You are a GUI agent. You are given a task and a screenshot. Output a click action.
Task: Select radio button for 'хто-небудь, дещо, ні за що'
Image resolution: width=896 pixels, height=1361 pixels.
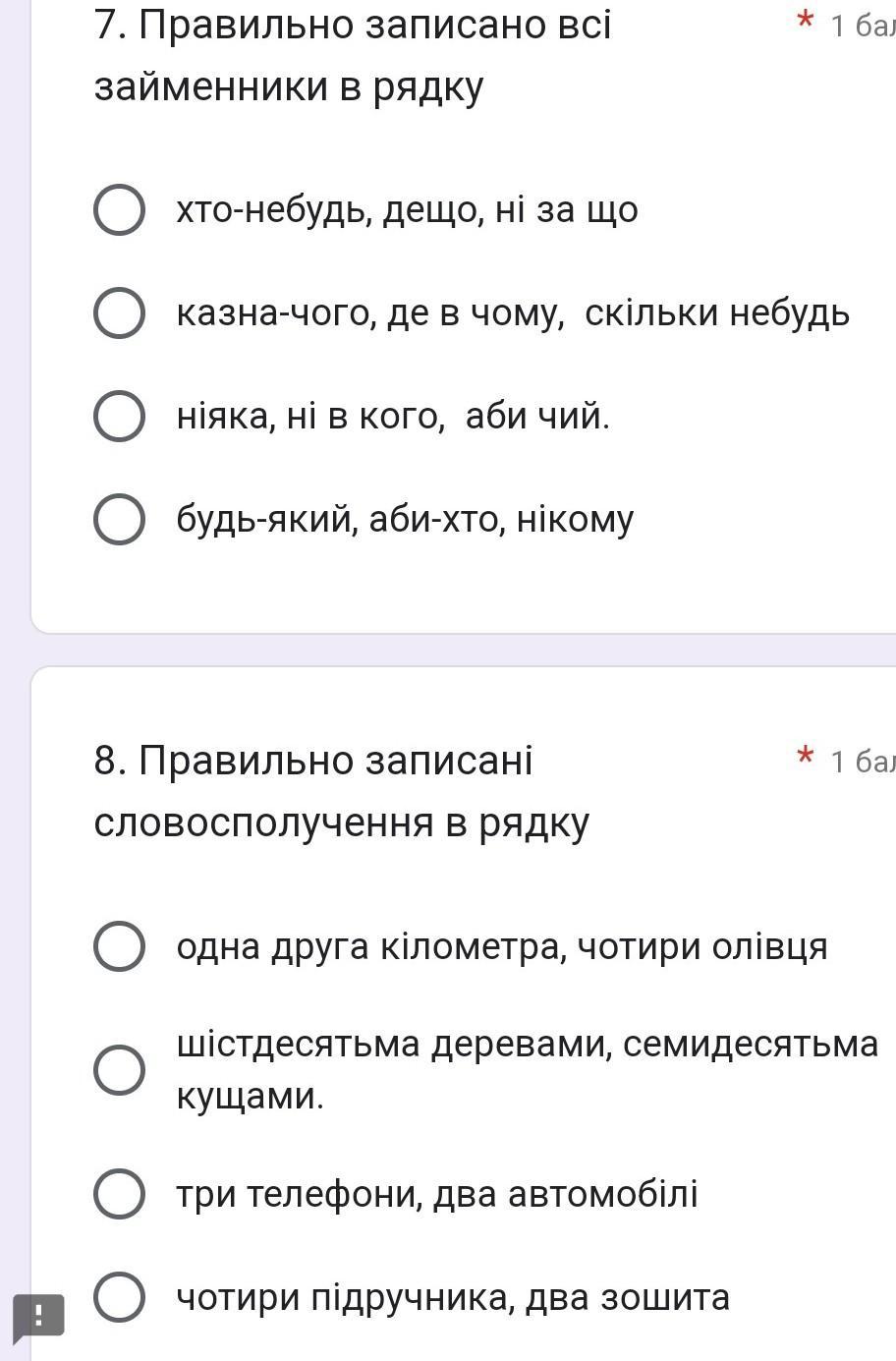(119, 210)
